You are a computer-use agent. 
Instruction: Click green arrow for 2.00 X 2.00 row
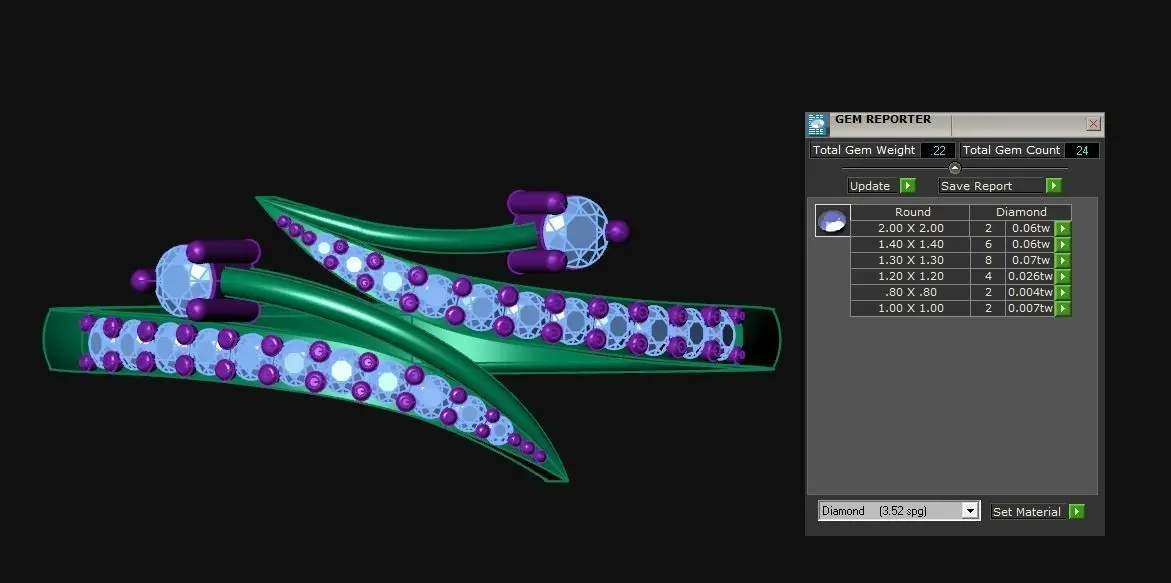1062,228
